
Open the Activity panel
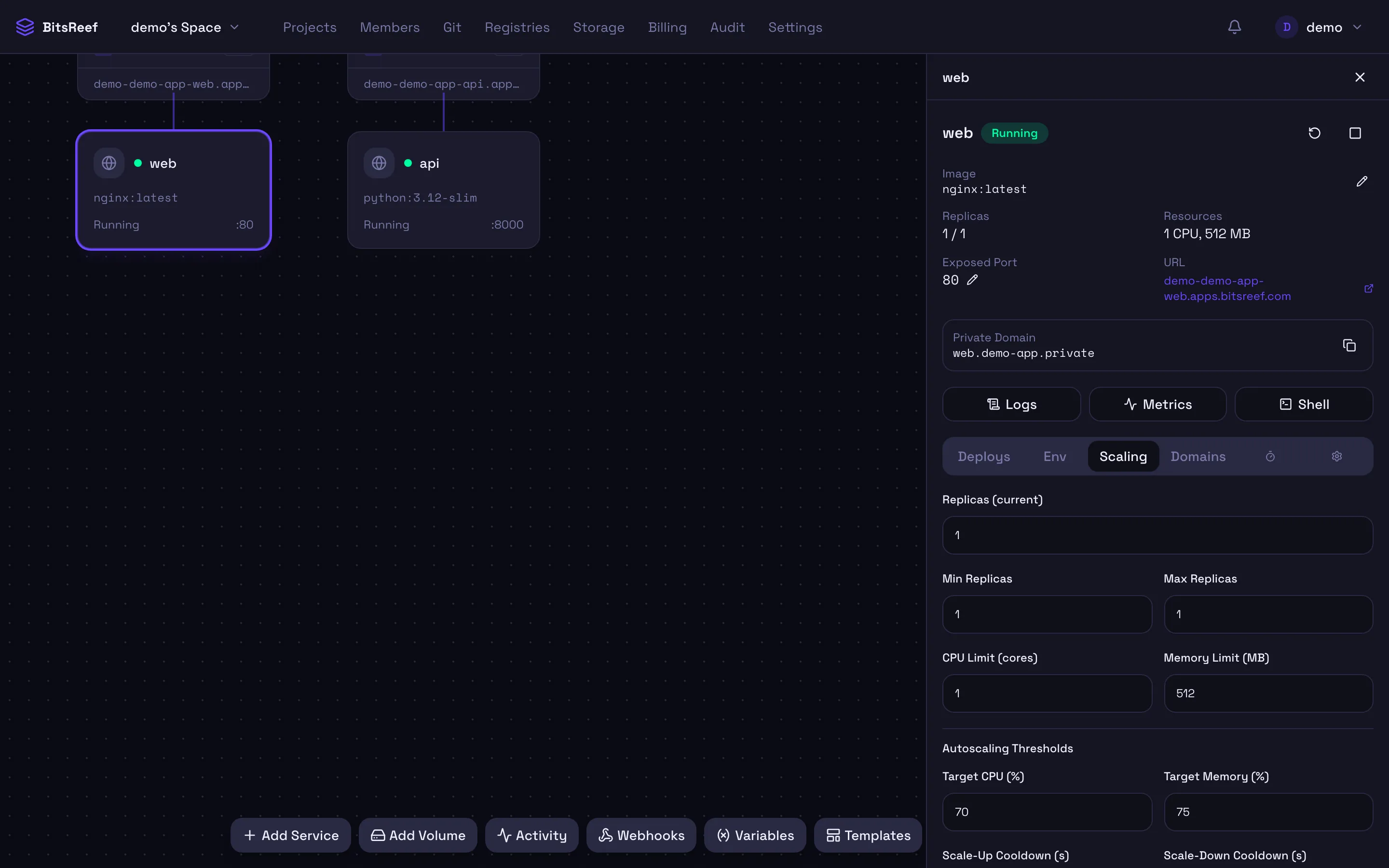click(531, 835)
